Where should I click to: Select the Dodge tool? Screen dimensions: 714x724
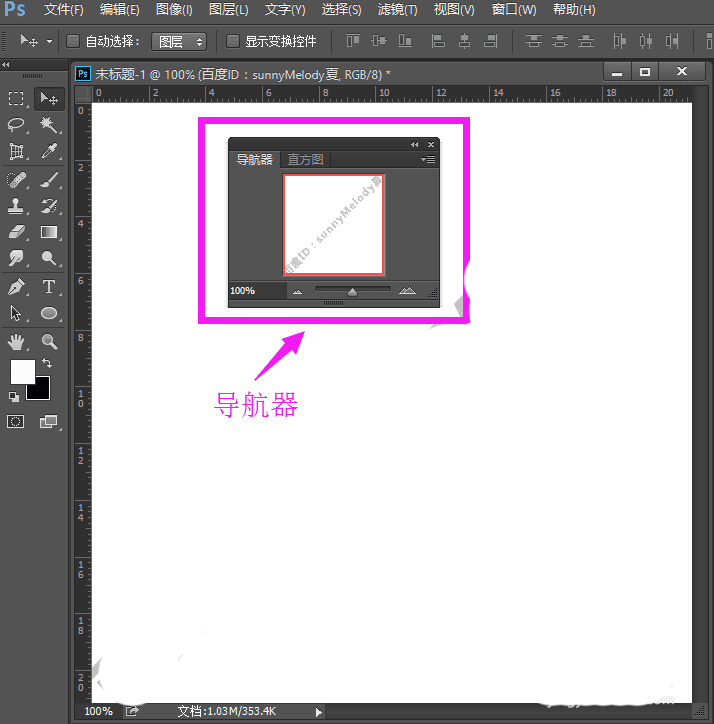(49, 258)
